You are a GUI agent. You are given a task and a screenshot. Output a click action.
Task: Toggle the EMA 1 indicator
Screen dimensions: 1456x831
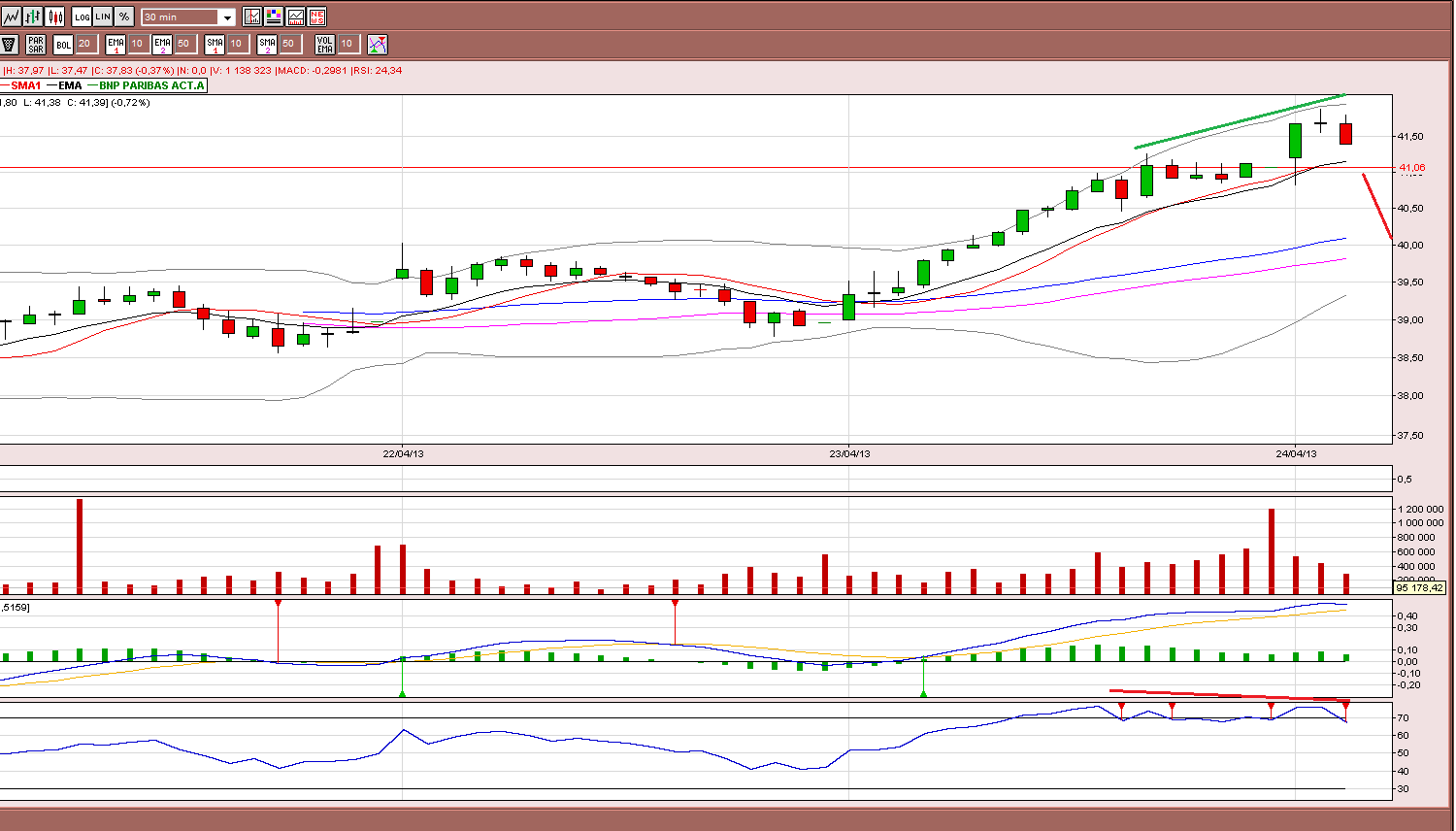pyautogui.click(x=116, y=45)
